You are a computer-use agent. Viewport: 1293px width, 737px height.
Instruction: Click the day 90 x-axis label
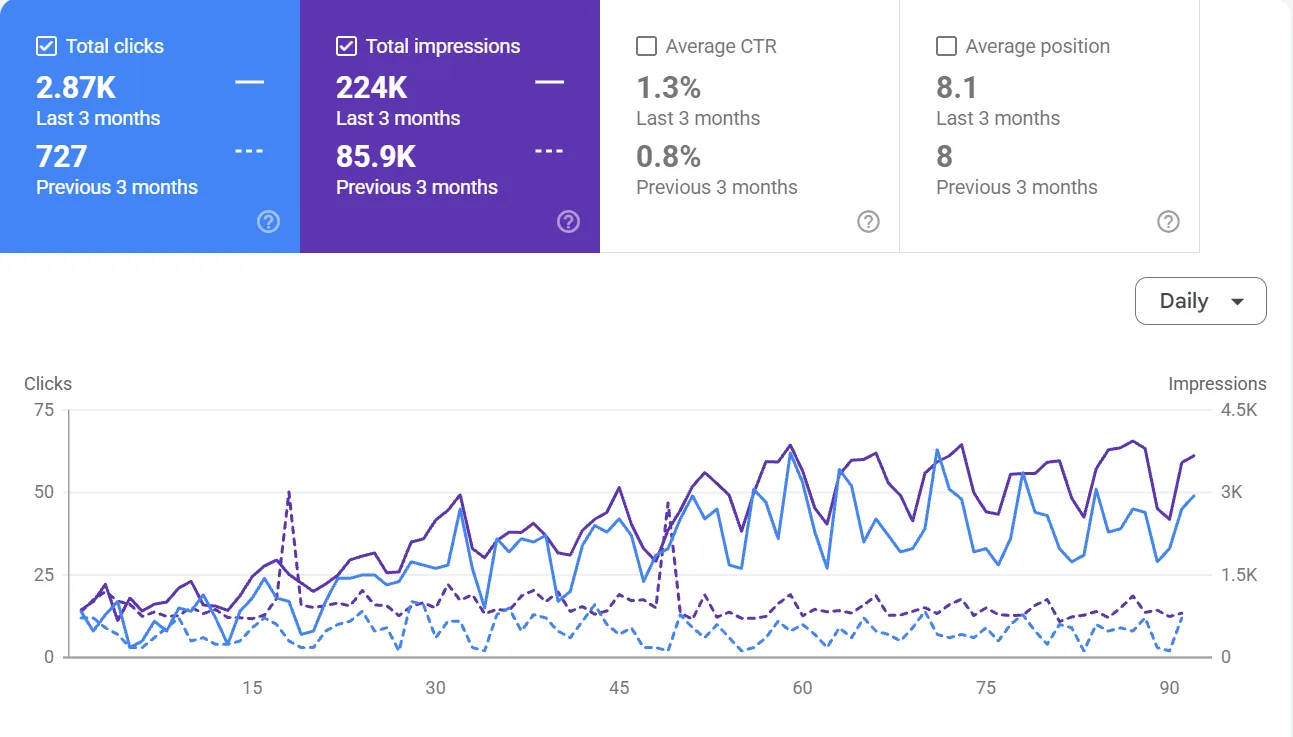point(1169,688)
